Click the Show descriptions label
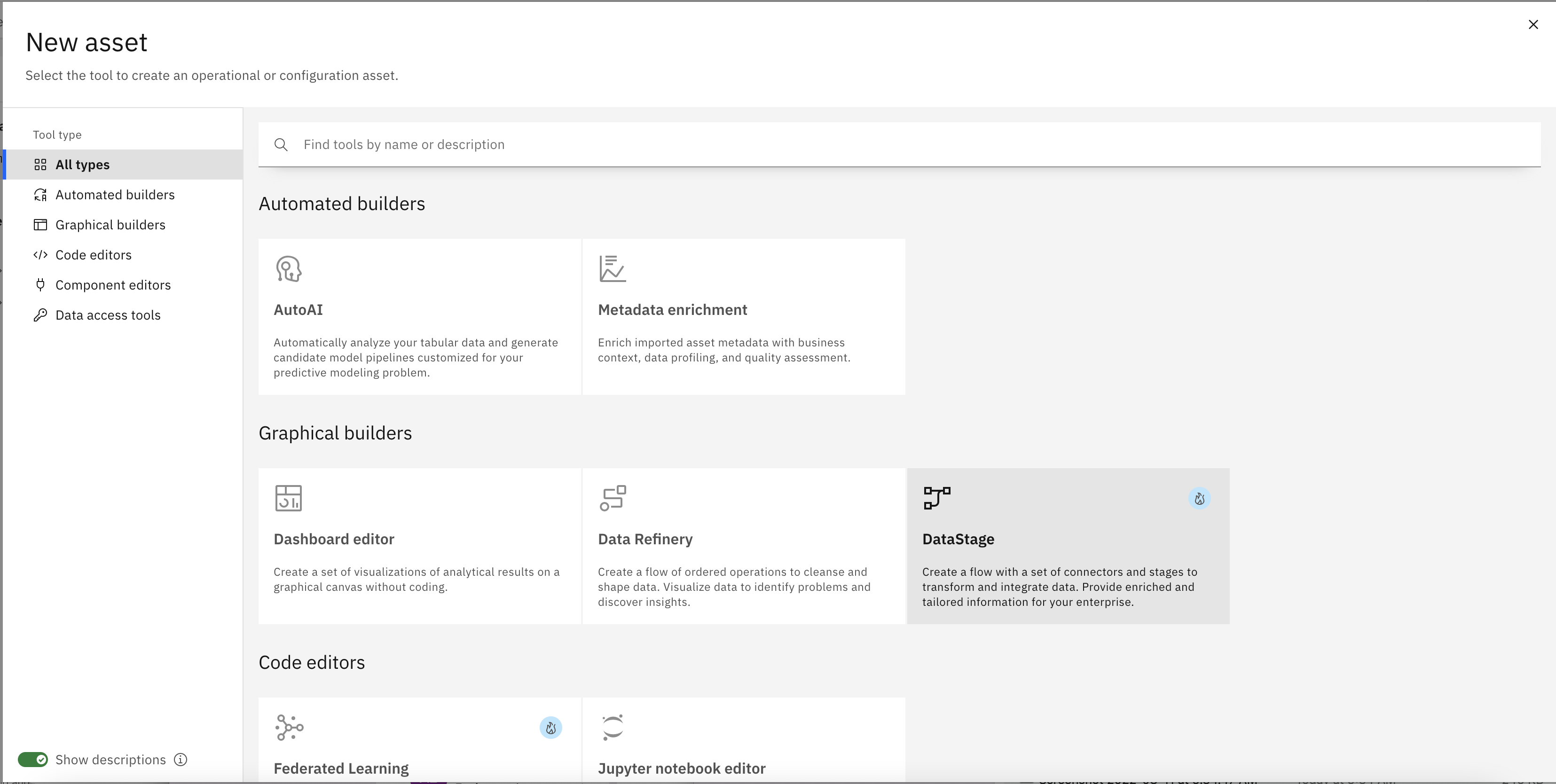This screenshot has height=784, width=1556. pyautogui.click(x=110, y=759)
